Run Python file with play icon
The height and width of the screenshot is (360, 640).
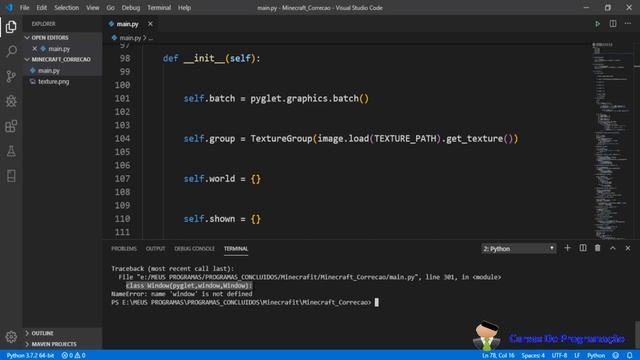pyautogui.click(x=598, y=24)
